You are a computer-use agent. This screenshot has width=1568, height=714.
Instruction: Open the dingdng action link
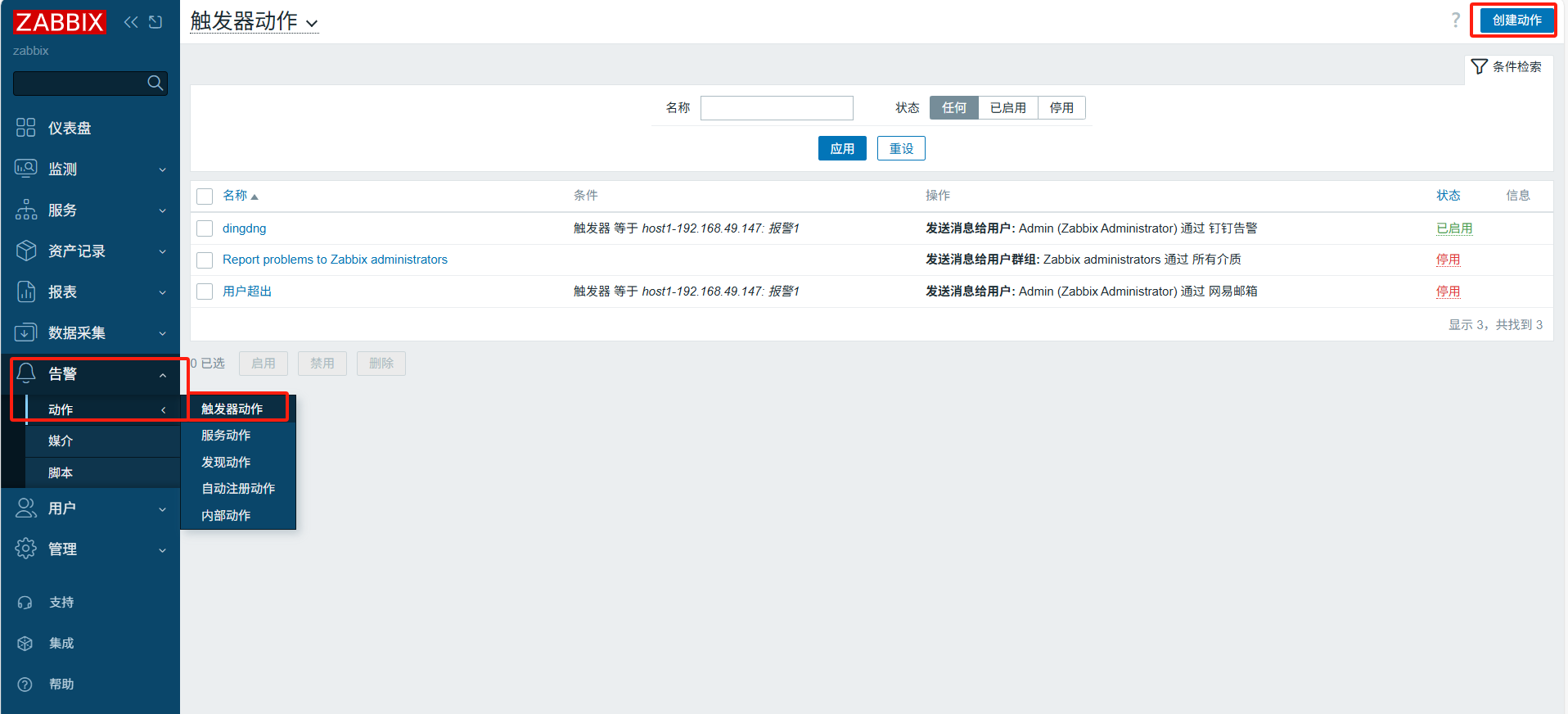(x=244, y=228)
